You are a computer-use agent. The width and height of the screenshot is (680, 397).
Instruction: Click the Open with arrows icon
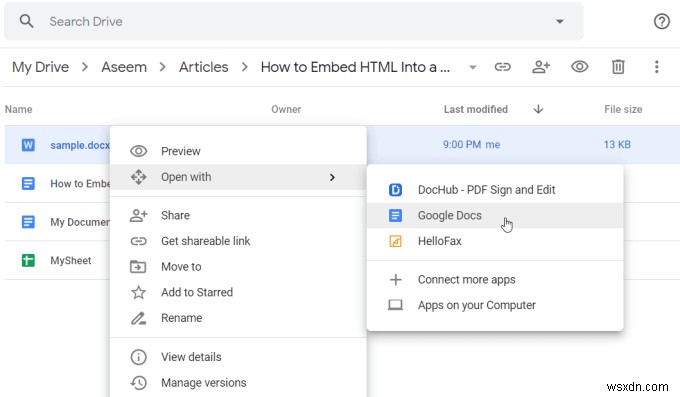138,177
